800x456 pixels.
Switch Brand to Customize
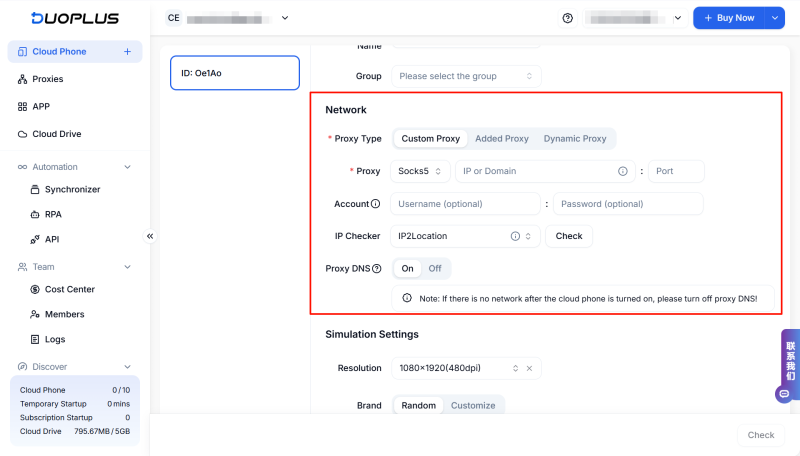coord(473,406)
